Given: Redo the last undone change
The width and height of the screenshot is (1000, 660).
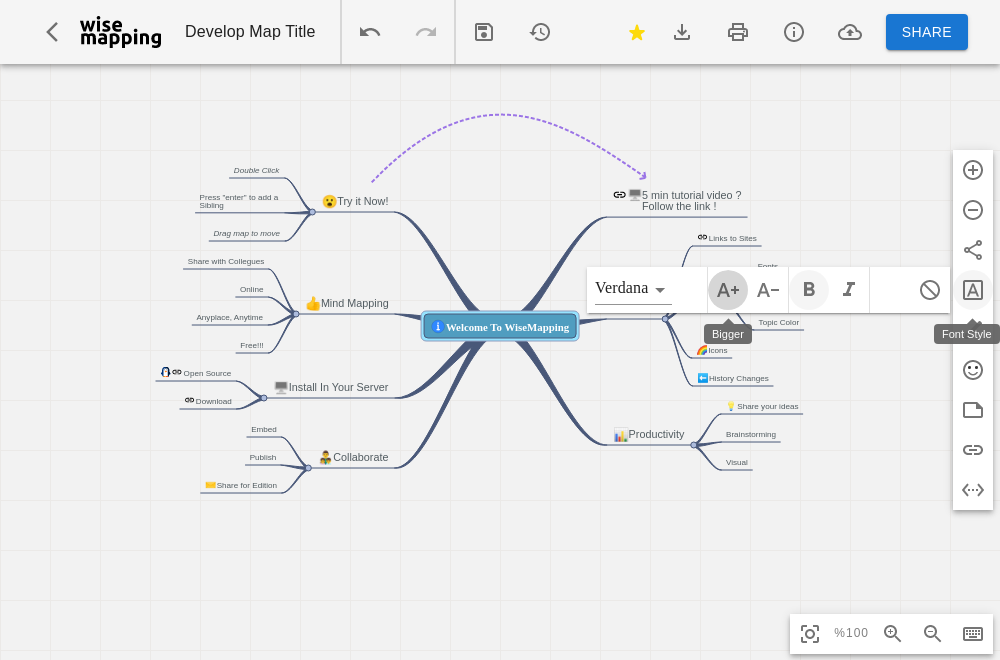Looking at the screenshot, I should coord(426,32).
